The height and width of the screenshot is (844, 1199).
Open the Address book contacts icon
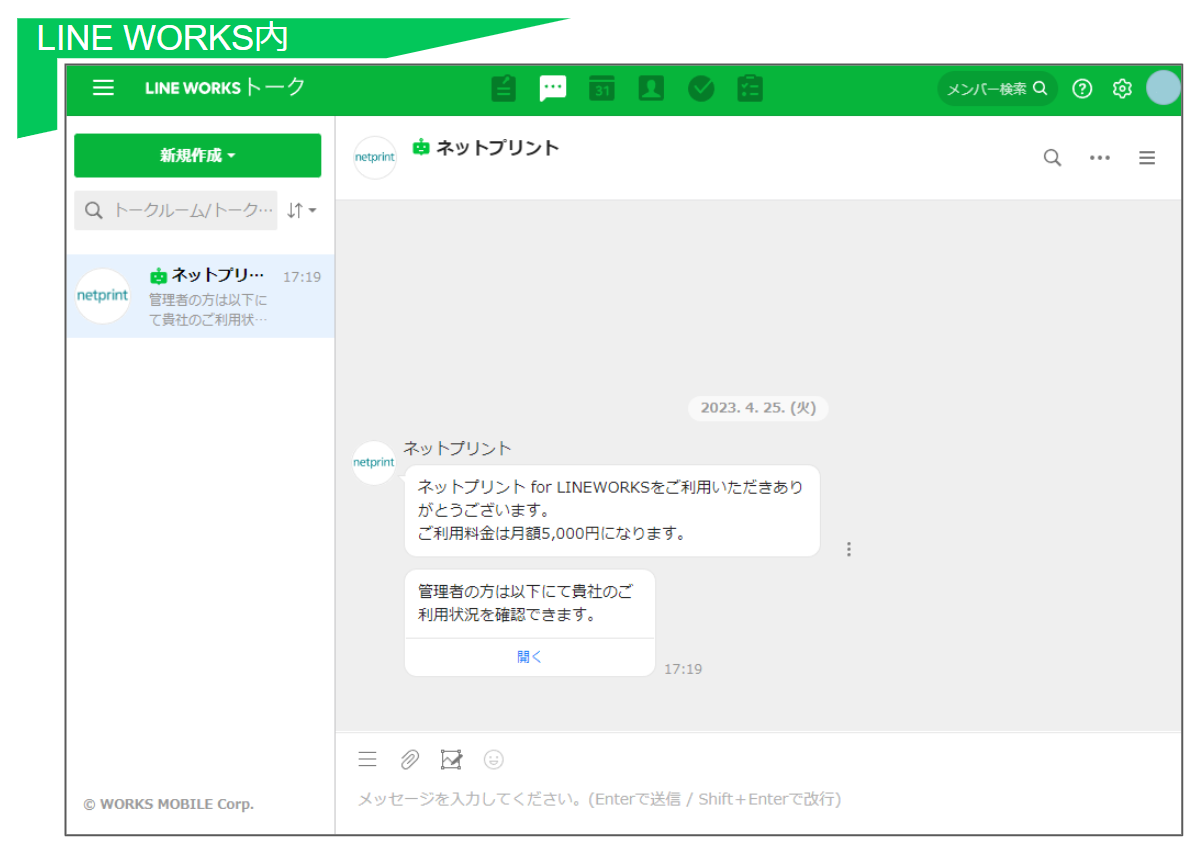[651, 89]
